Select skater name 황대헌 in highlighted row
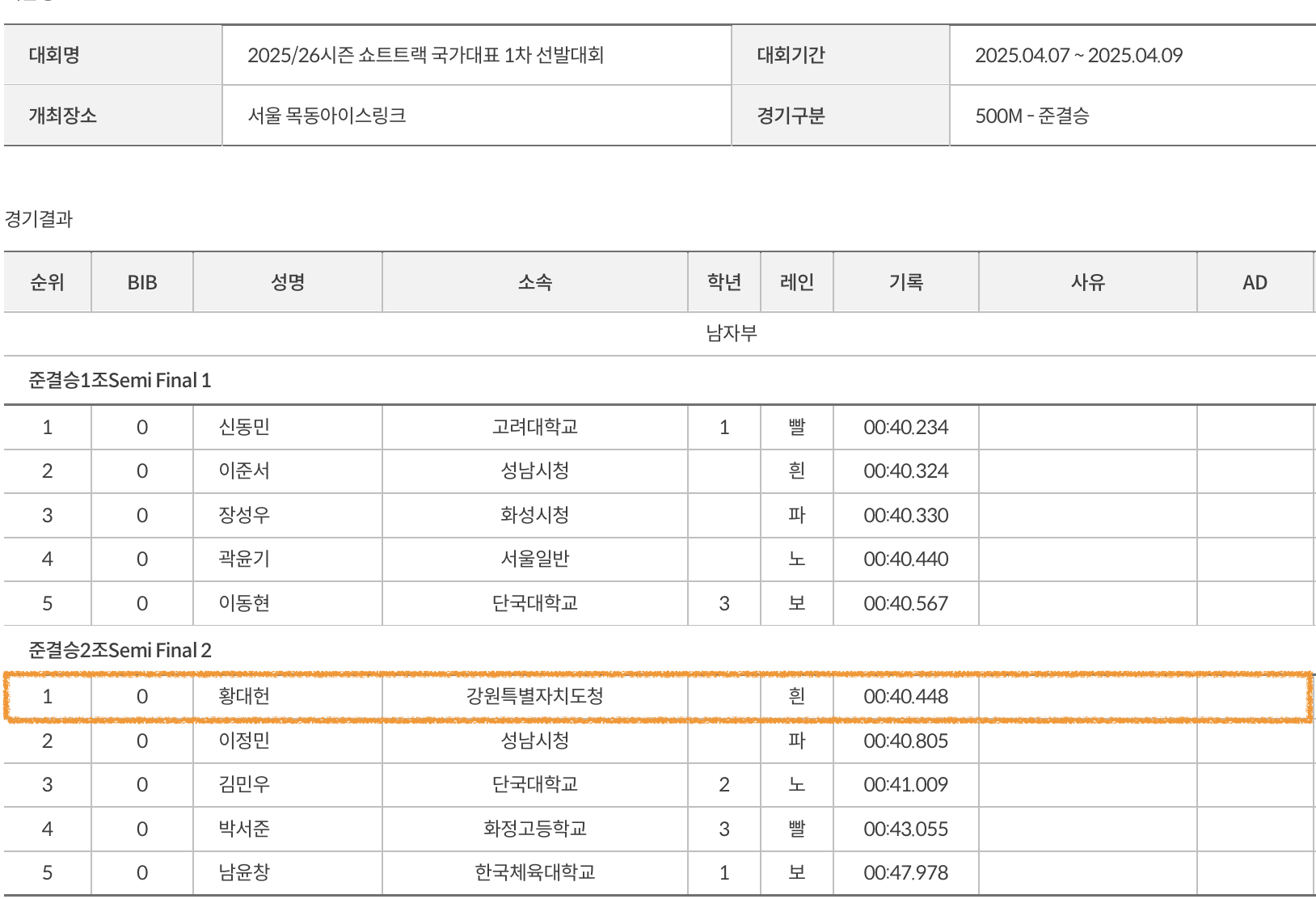Viewport: 1316px width, 899px height. click(x=244, y=696)
